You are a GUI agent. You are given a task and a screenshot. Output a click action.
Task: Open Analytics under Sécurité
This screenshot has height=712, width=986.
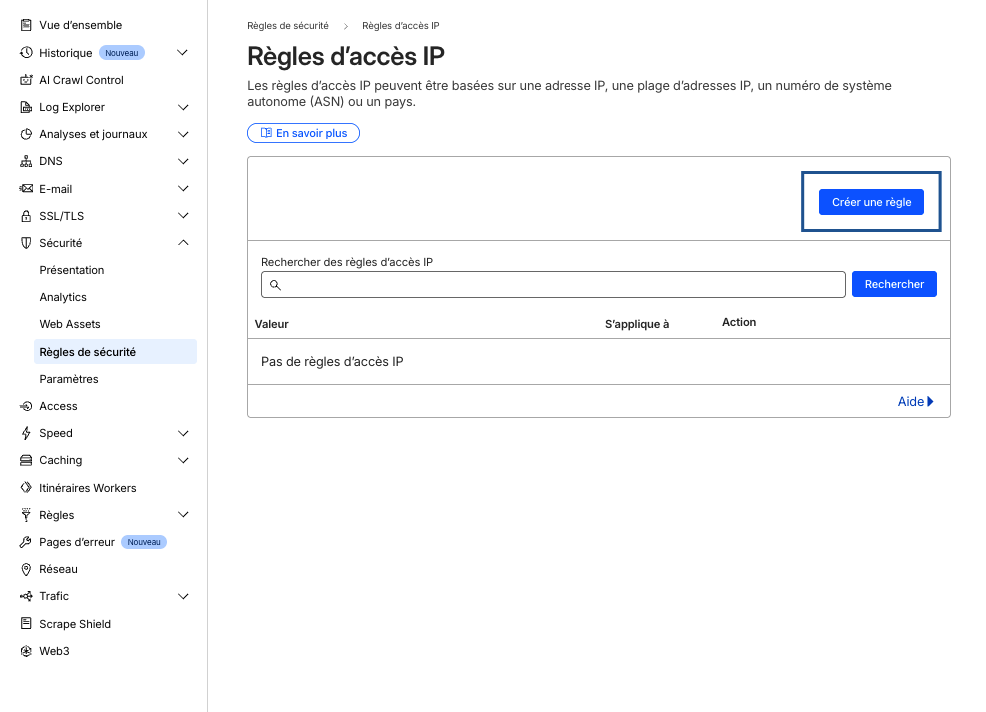click(63, 297)
